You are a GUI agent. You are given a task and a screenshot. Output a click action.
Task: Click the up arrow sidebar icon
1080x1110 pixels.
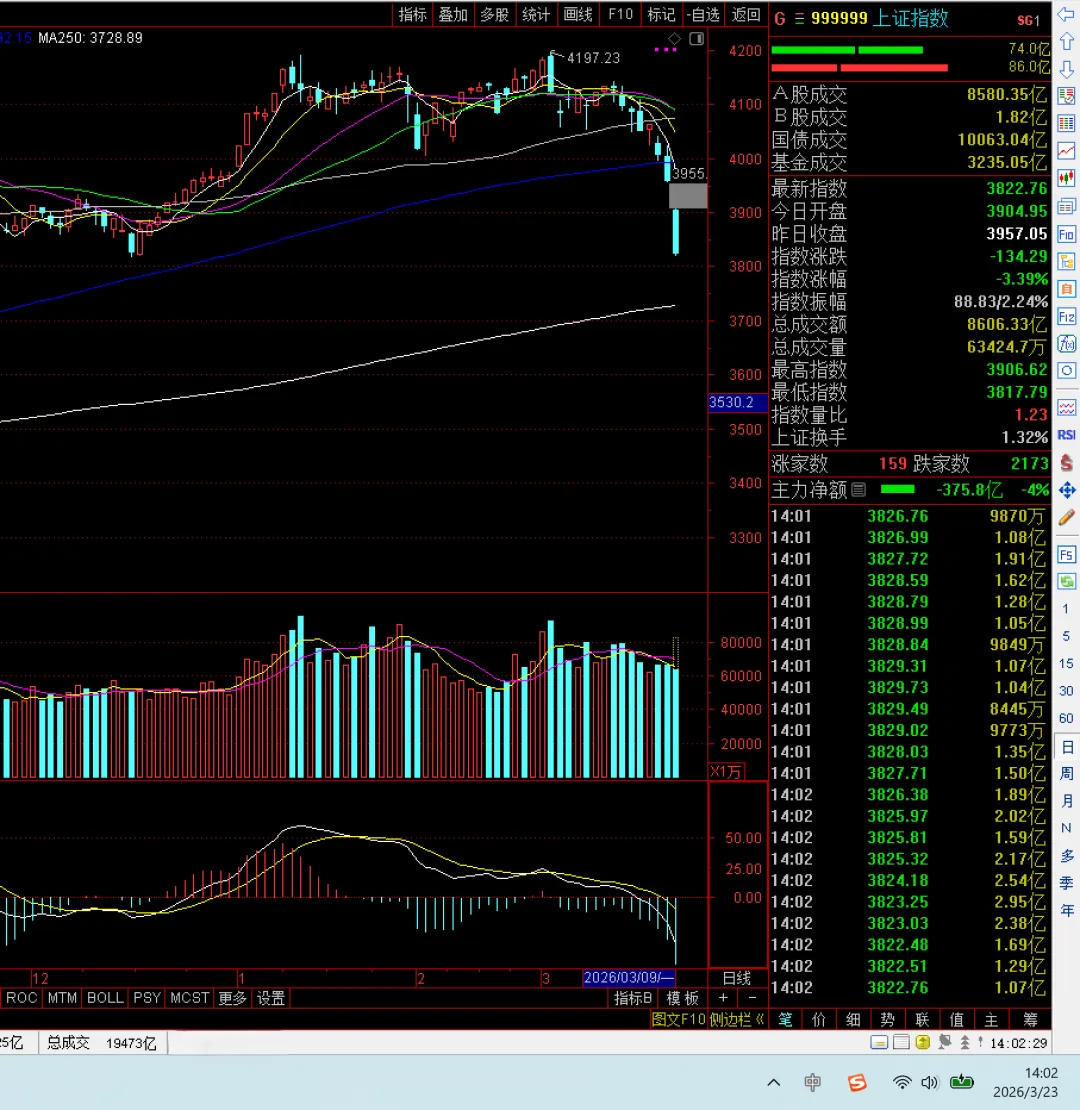click(1066, 42)
